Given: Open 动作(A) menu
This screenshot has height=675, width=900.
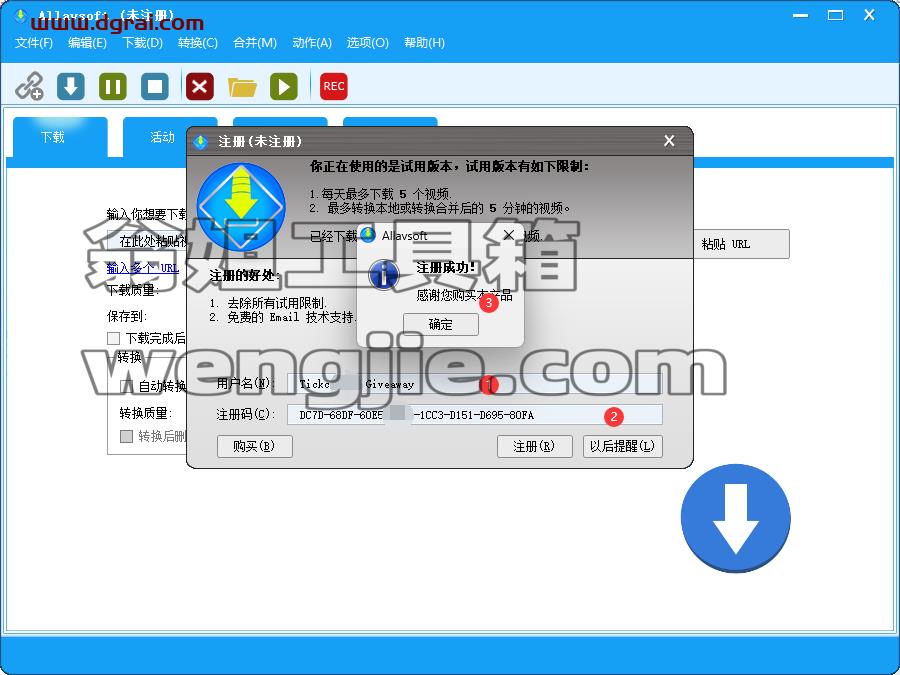Looking at the screenshot, I should (312, 42).
